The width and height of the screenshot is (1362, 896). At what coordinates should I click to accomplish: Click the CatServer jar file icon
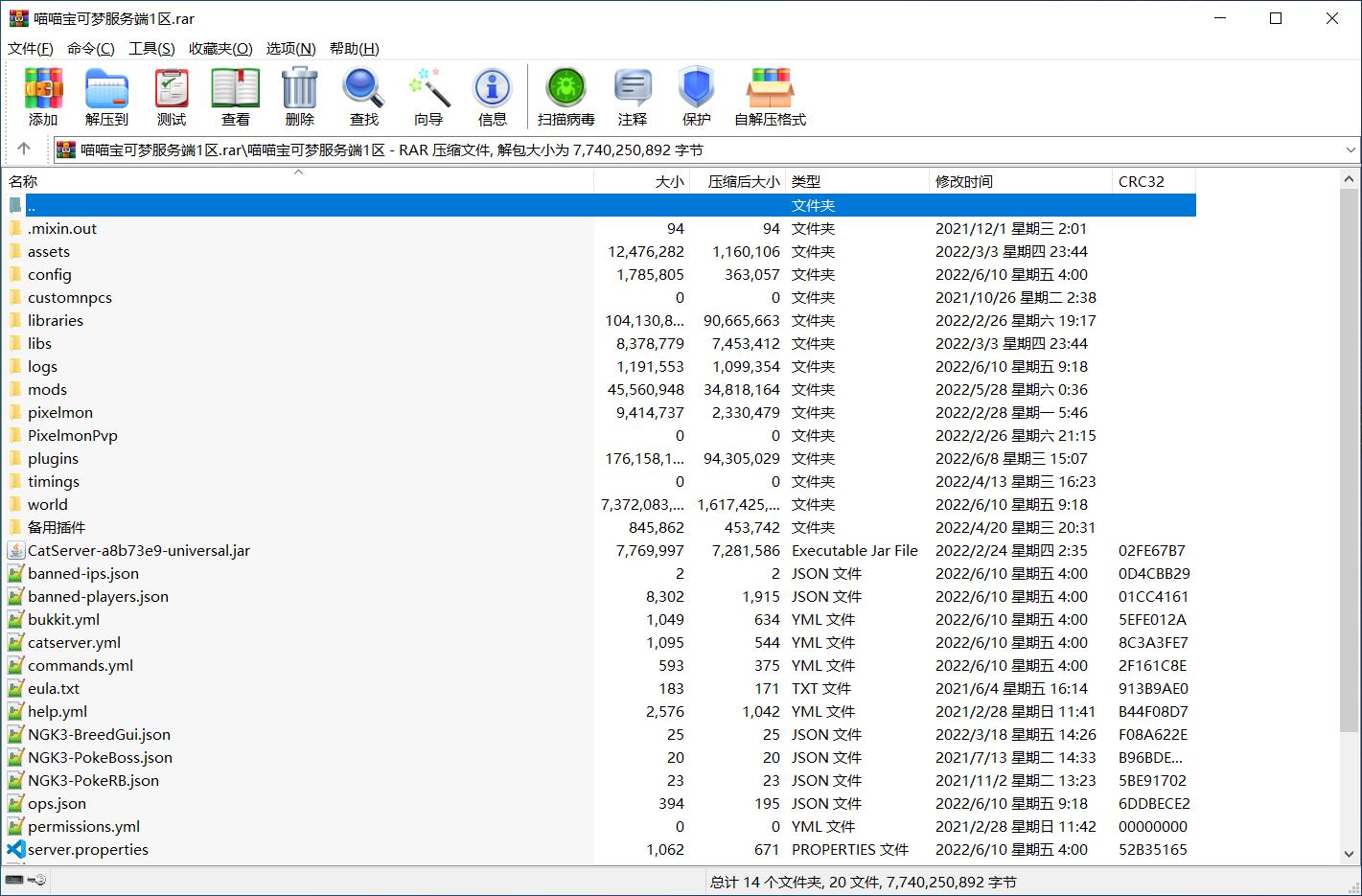(15, 550)
